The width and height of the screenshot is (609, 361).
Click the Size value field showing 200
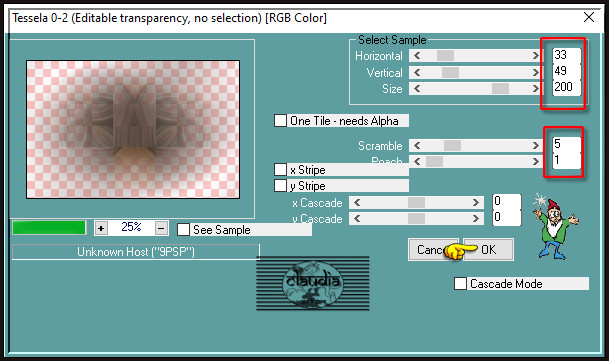click(567, 87)
